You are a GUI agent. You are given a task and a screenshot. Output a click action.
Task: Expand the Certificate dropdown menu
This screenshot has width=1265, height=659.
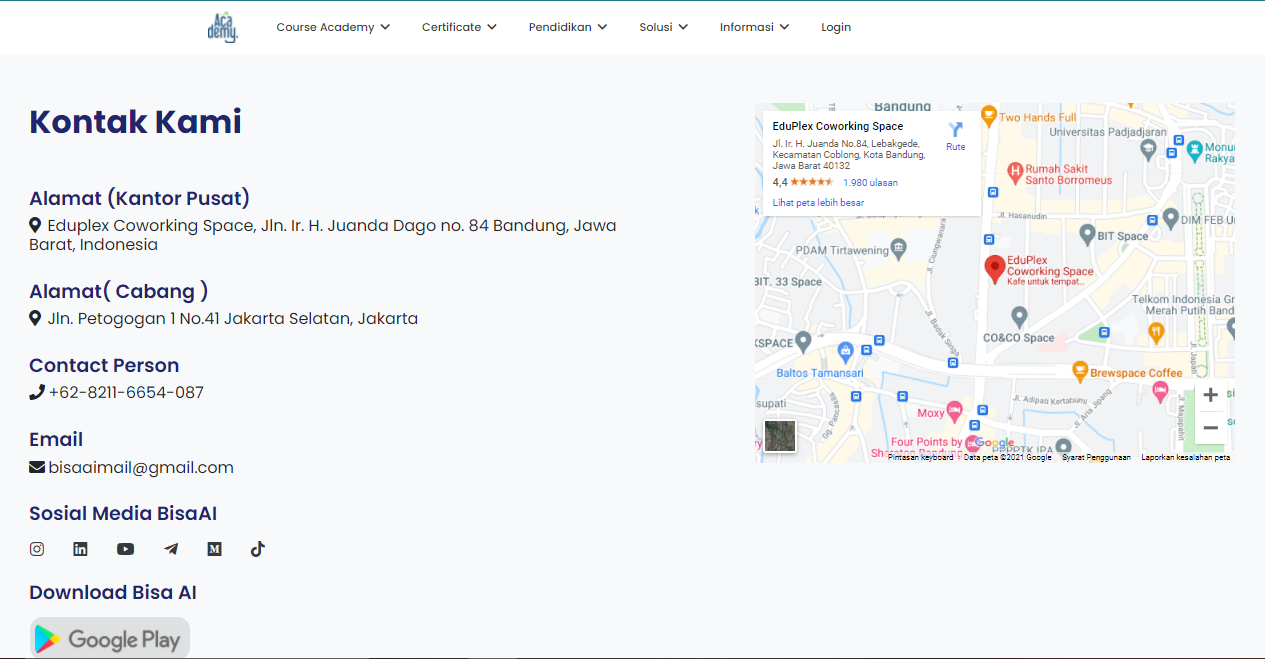click(x=459, y=27)
